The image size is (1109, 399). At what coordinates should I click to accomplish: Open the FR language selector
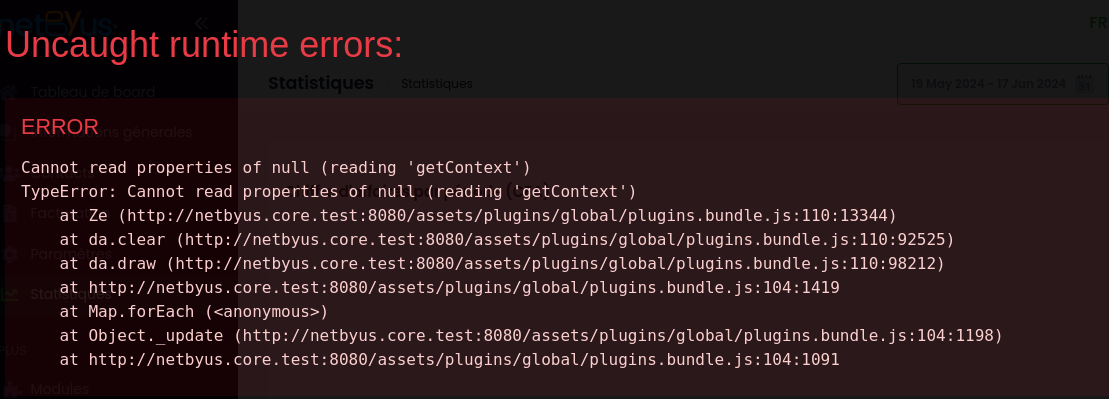[x=1098, y=23]
